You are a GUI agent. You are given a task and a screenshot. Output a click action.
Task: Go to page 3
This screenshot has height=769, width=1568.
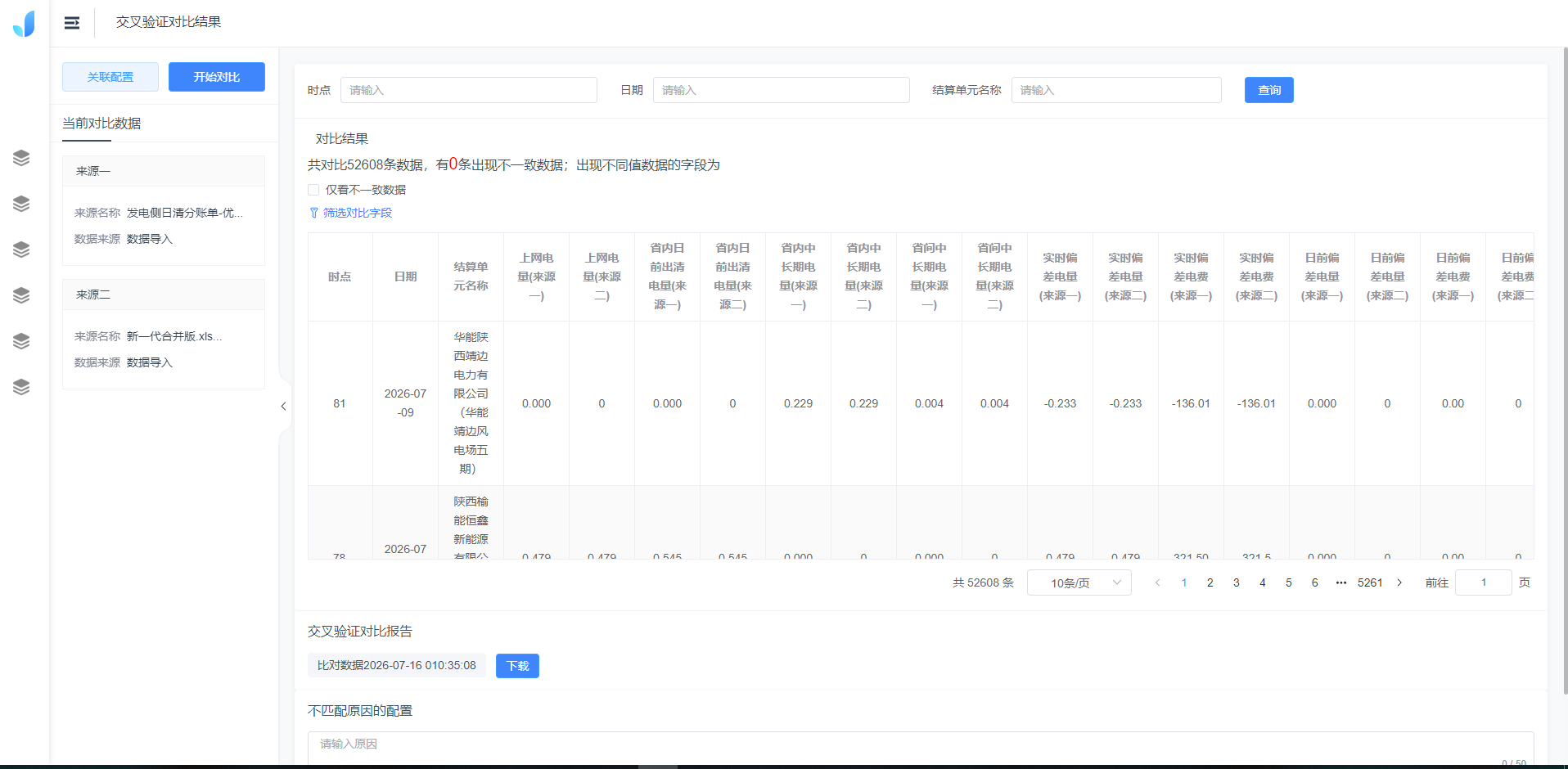(1236, 582)
